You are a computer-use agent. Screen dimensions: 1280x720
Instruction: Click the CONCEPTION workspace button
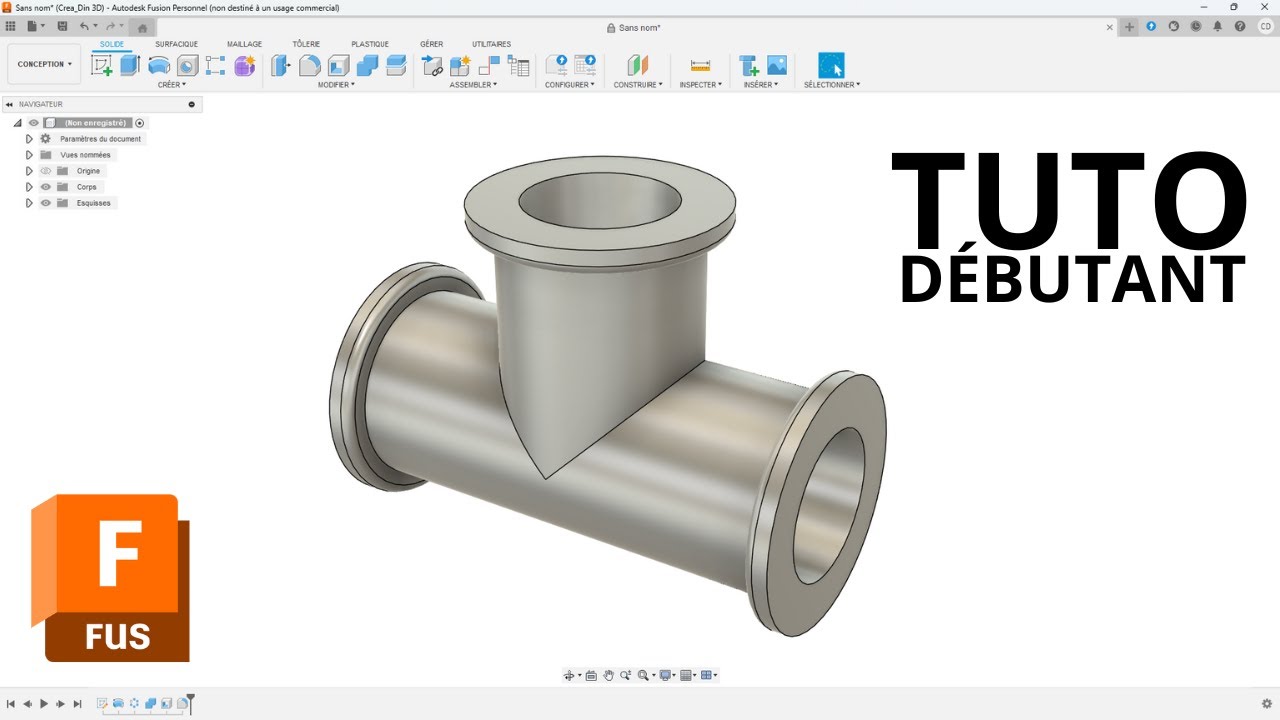click(x=43, y=63)
